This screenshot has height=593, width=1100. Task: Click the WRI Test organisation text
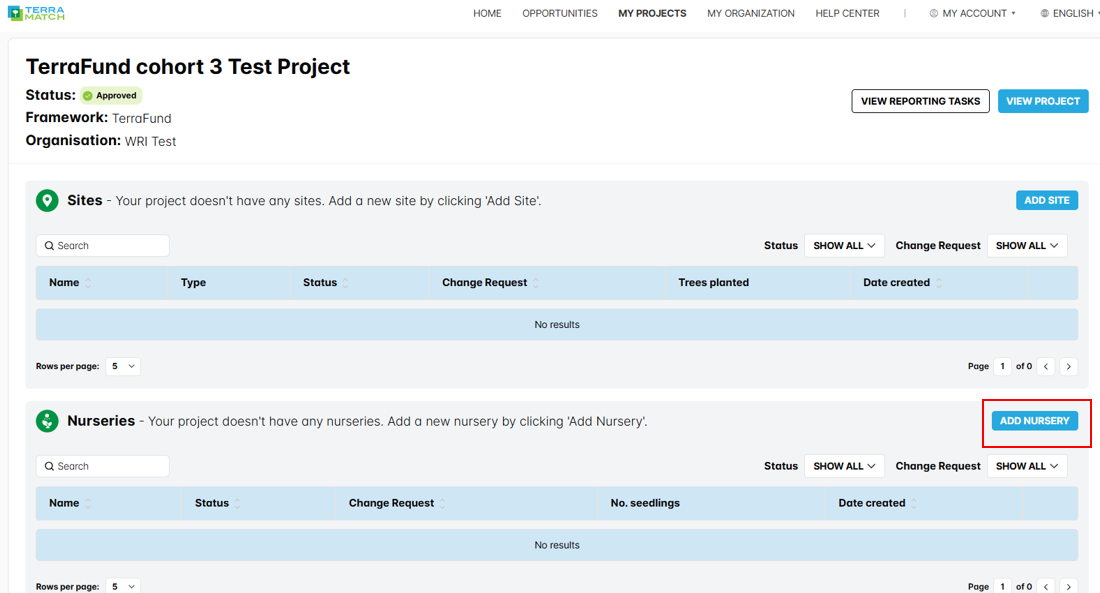[x=150, y=142]
